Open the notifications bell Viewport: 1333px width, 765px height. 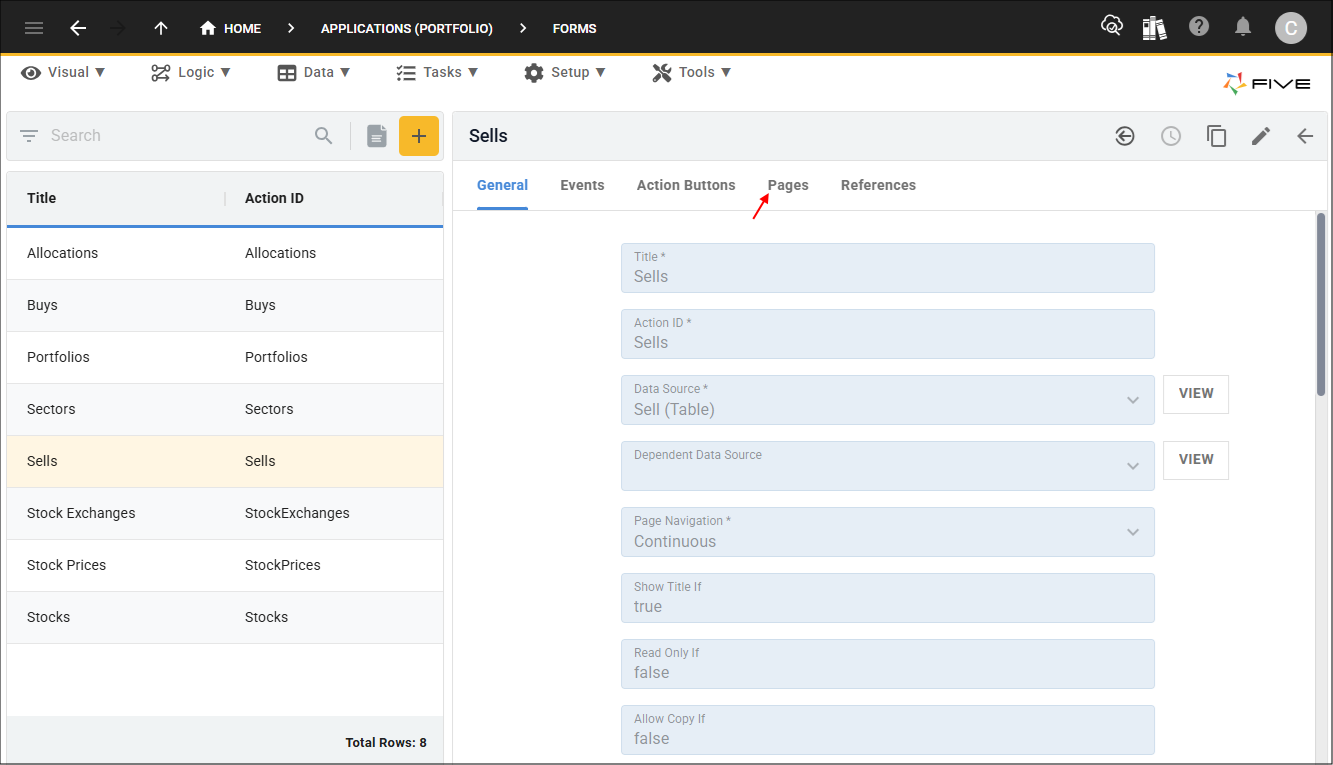point(1243,27)
